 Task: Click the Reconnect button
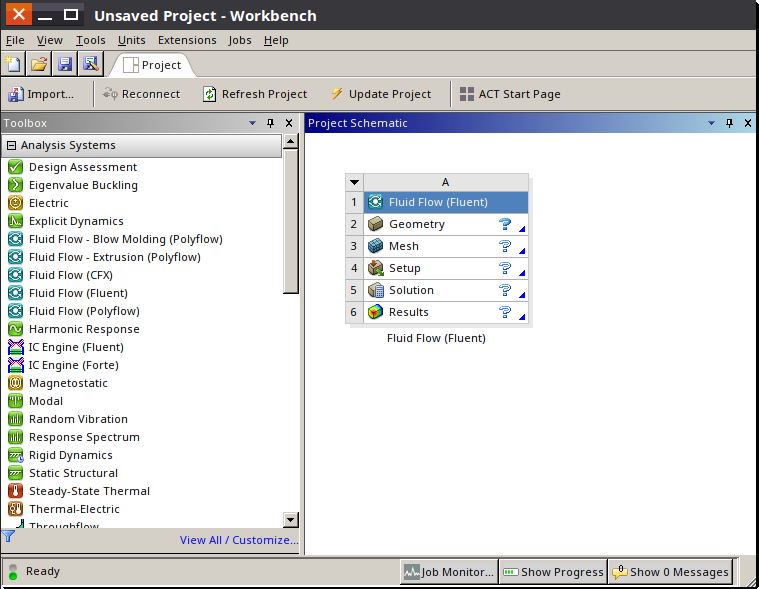141,94
